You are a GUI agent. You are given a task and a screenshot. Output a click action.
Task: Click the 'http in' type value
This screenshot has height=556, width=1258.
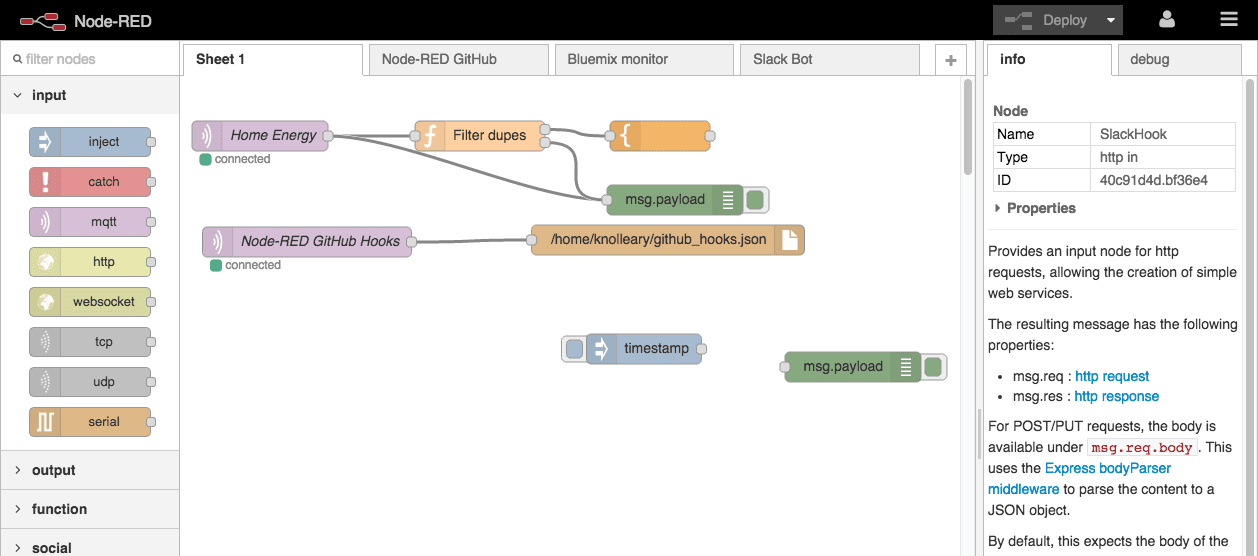pos(1119,157)
